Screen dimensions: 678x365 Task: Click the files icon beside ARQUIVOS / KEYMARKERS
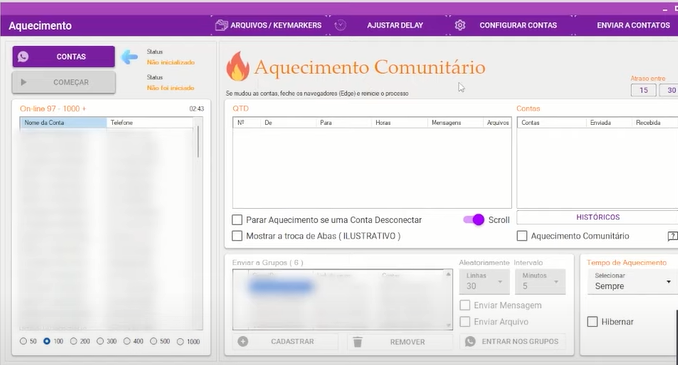click(221, 25)
